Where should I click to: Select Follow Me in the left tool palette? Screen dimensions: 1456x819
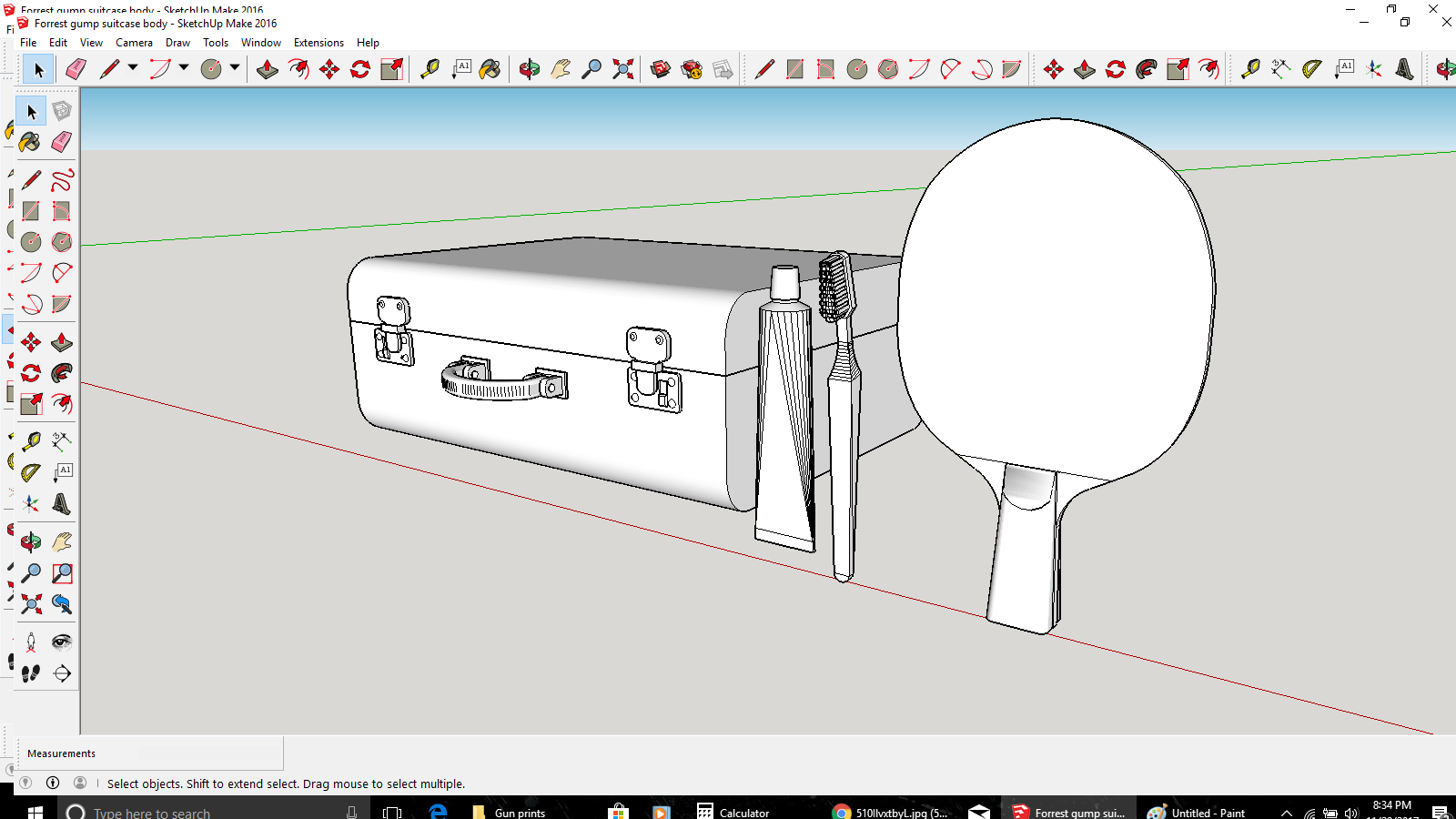click(x=62, y=373)
